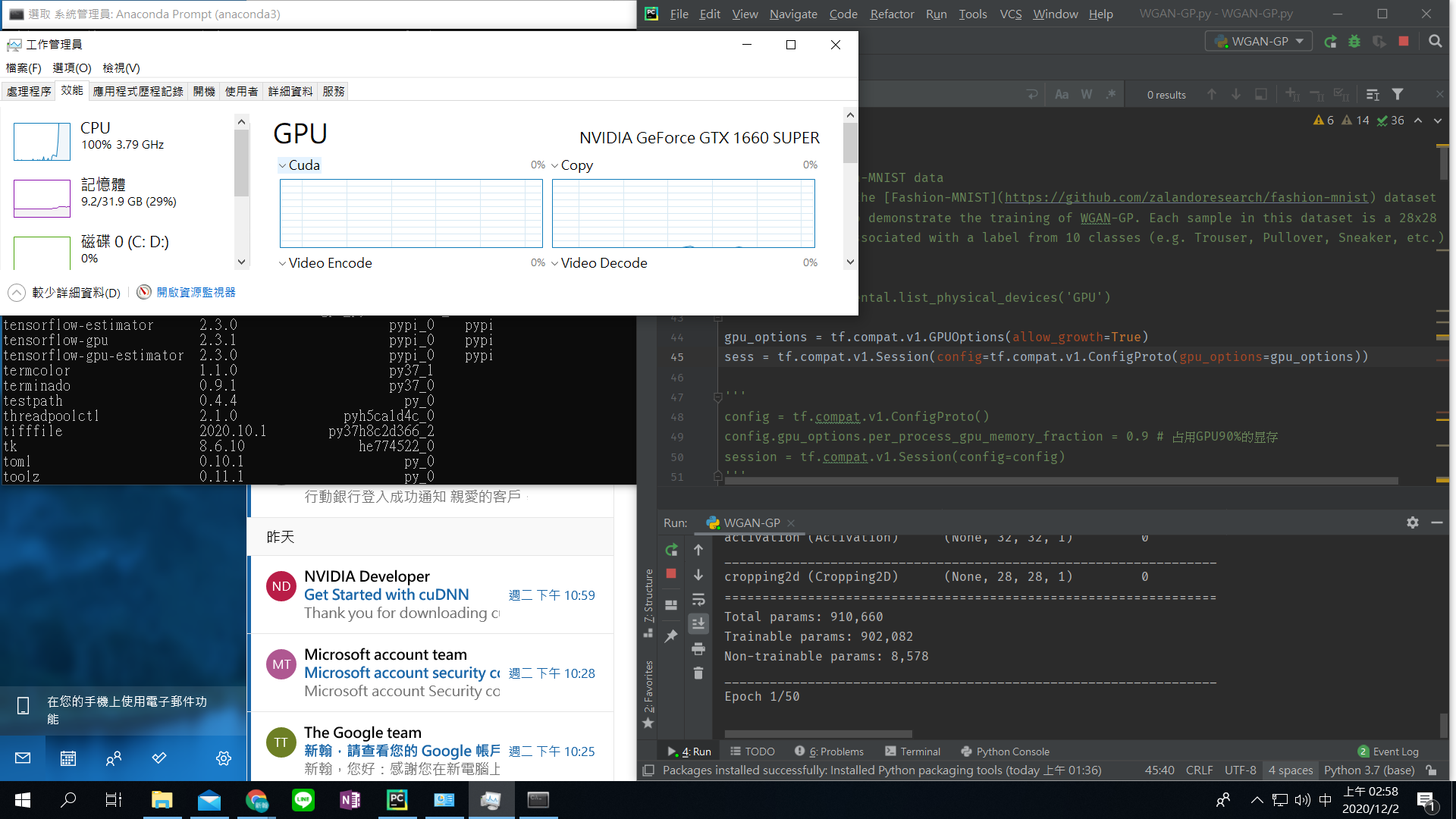This screenshot has height=819, width=1456.
Task: Toggle soft-wrap for console output
Action: click(x=698, y=600)
